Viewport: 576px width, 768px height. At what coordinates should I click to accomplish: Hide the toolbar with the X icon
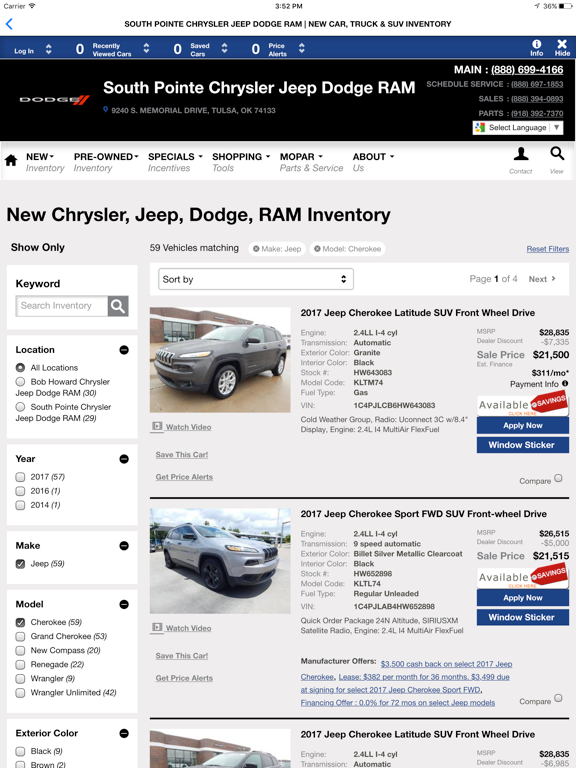(x=562, y=48)
